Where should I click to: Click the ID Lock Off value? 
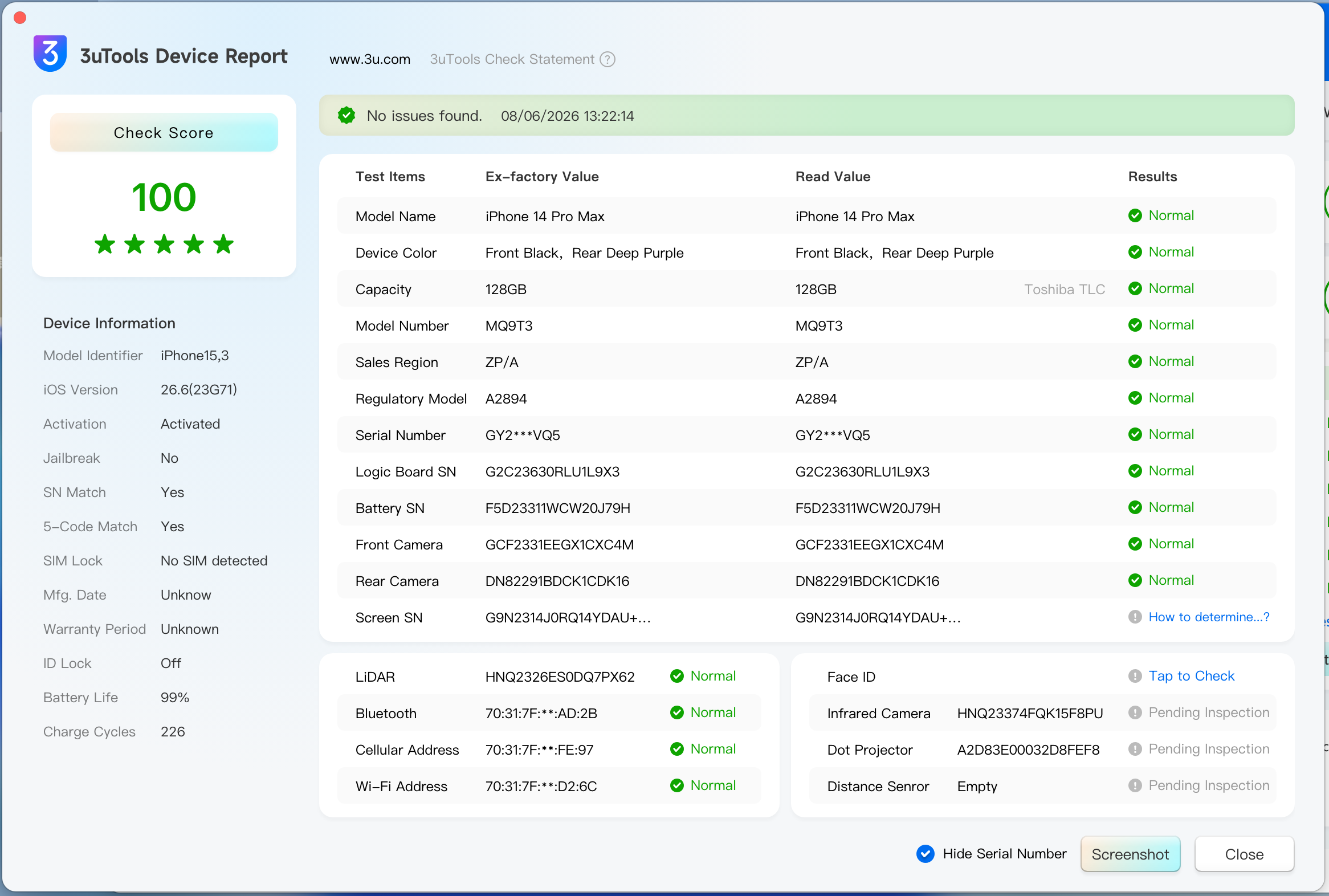[x=171, y=663]
